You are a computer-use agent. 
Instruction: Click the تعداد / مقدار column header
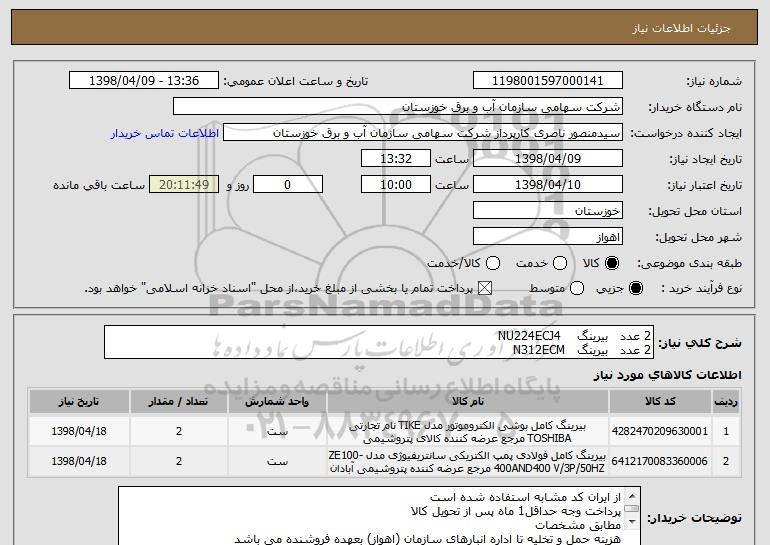pos(179,402)
